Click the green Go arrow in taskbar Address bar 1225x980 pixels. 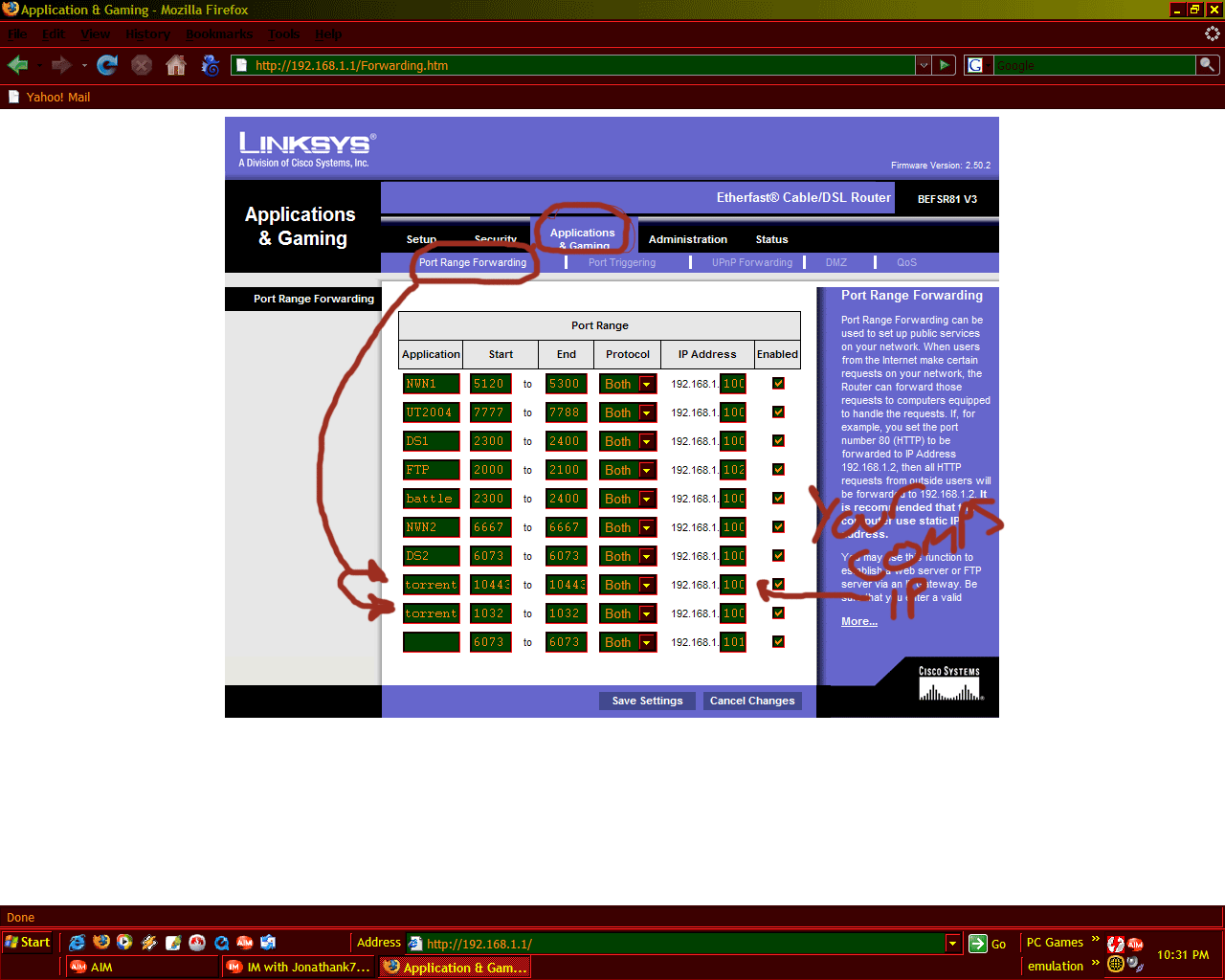pos(978,944)
